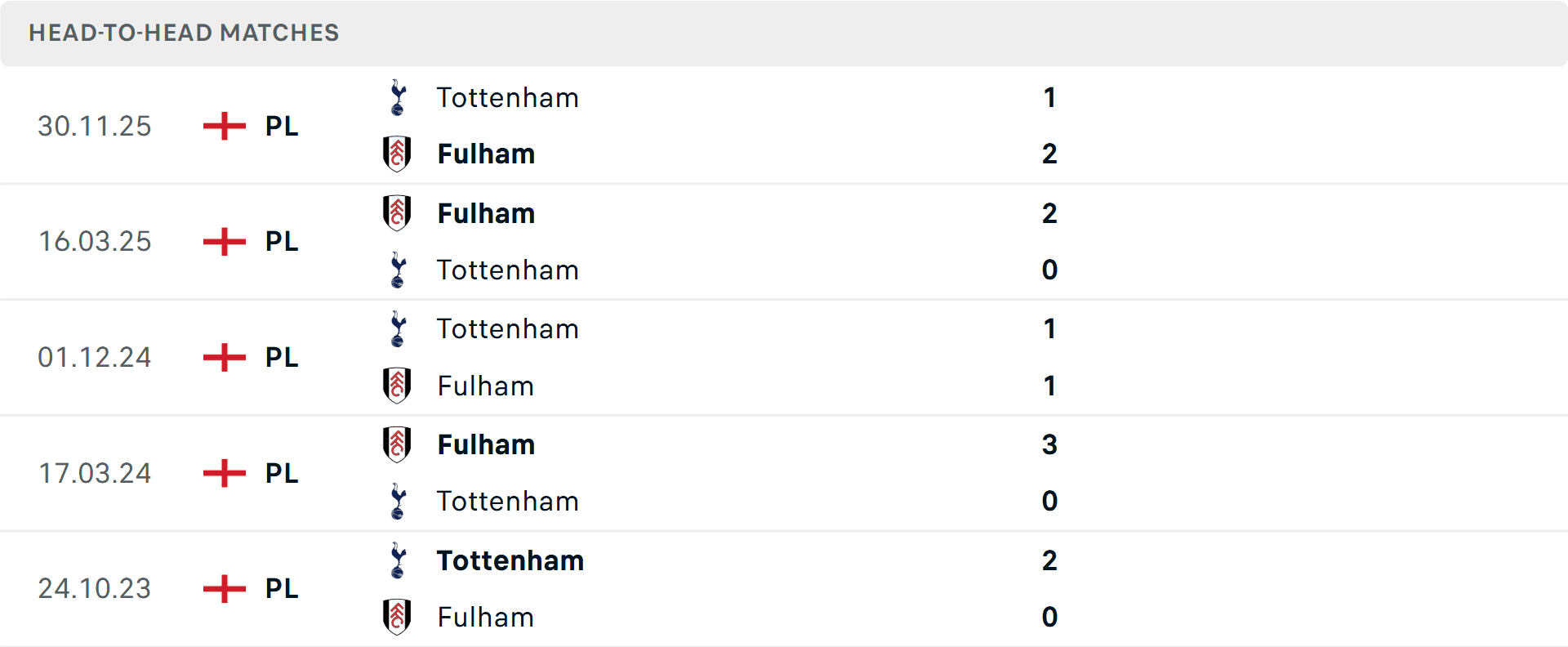Click the Fulham crest in the 16.03.25 match
Screen dimensions: 1568x647
click(x=398, y=213)
